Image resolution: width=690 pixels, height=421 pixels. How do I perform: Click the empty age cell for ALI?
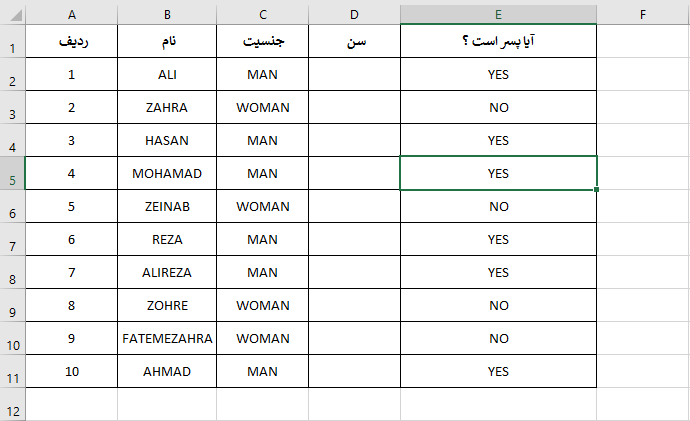tap(354, 74)
